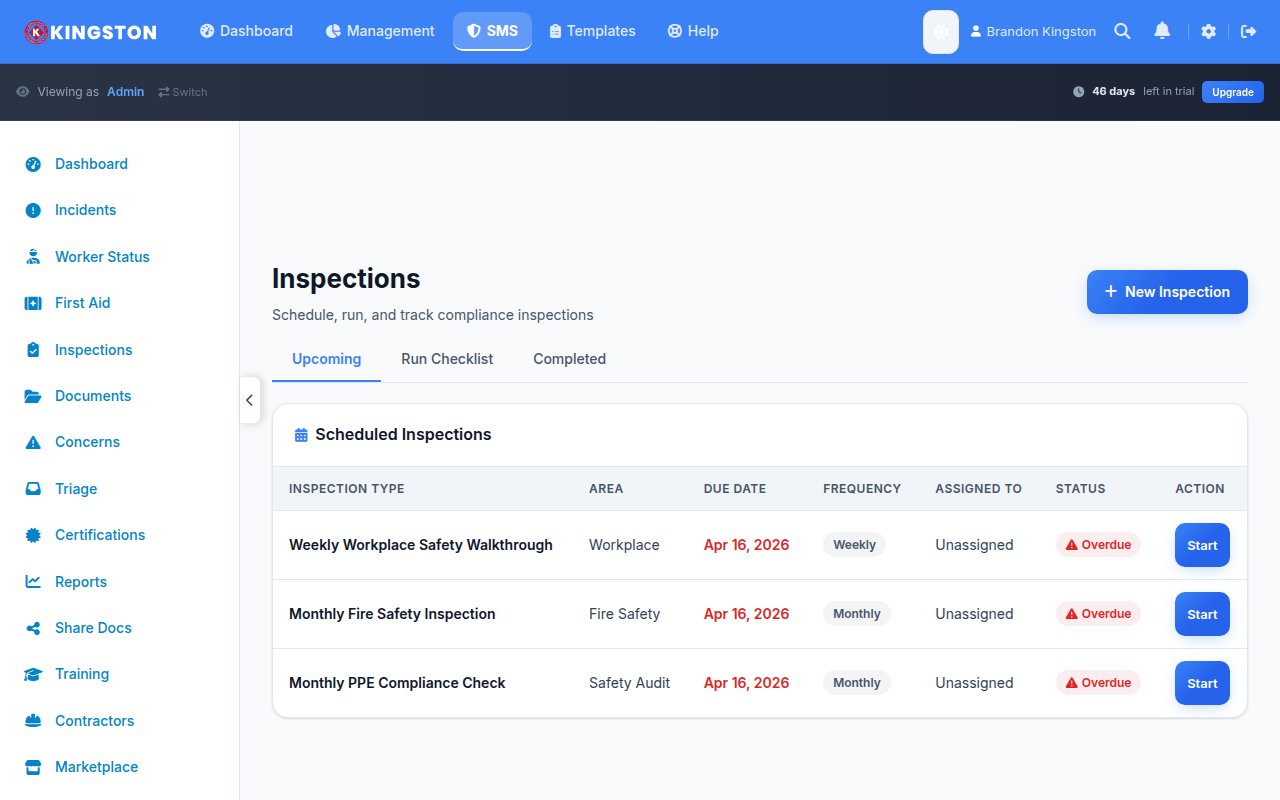Click Apr 16, 2026 in Weekly Walkthrough row
The image size is (1280, 800).
tap(746, 545)
